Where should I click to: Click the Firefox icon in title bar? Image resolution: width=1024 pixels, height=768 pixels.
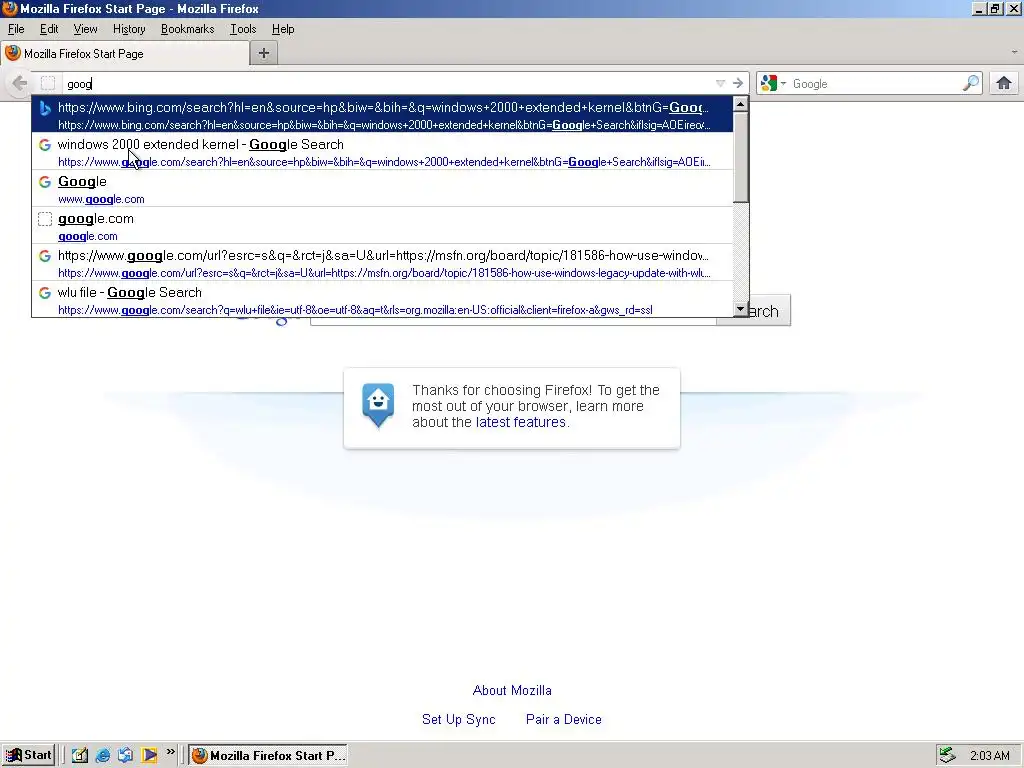(9, 8)
